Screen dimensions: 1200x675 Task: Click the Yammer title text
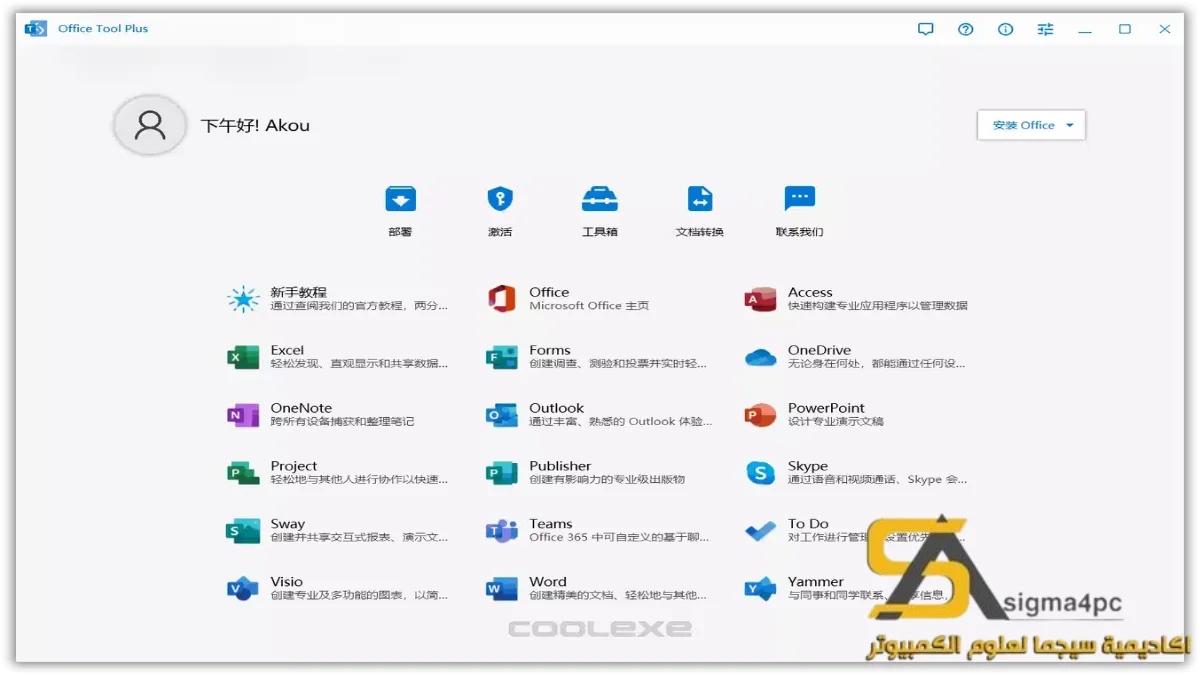[816, 582]
